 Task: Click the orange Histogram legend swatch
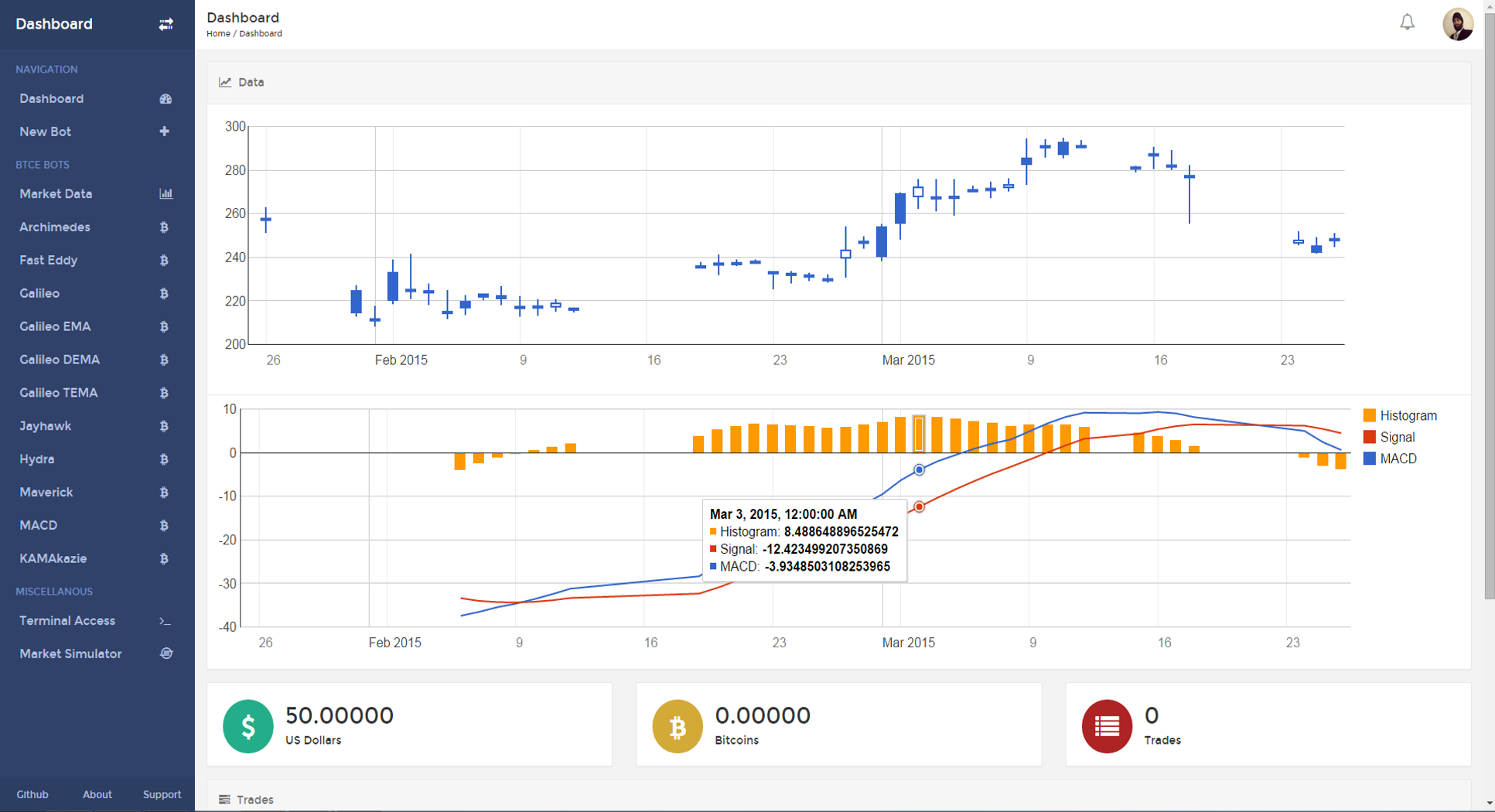tap(1370, 415)
